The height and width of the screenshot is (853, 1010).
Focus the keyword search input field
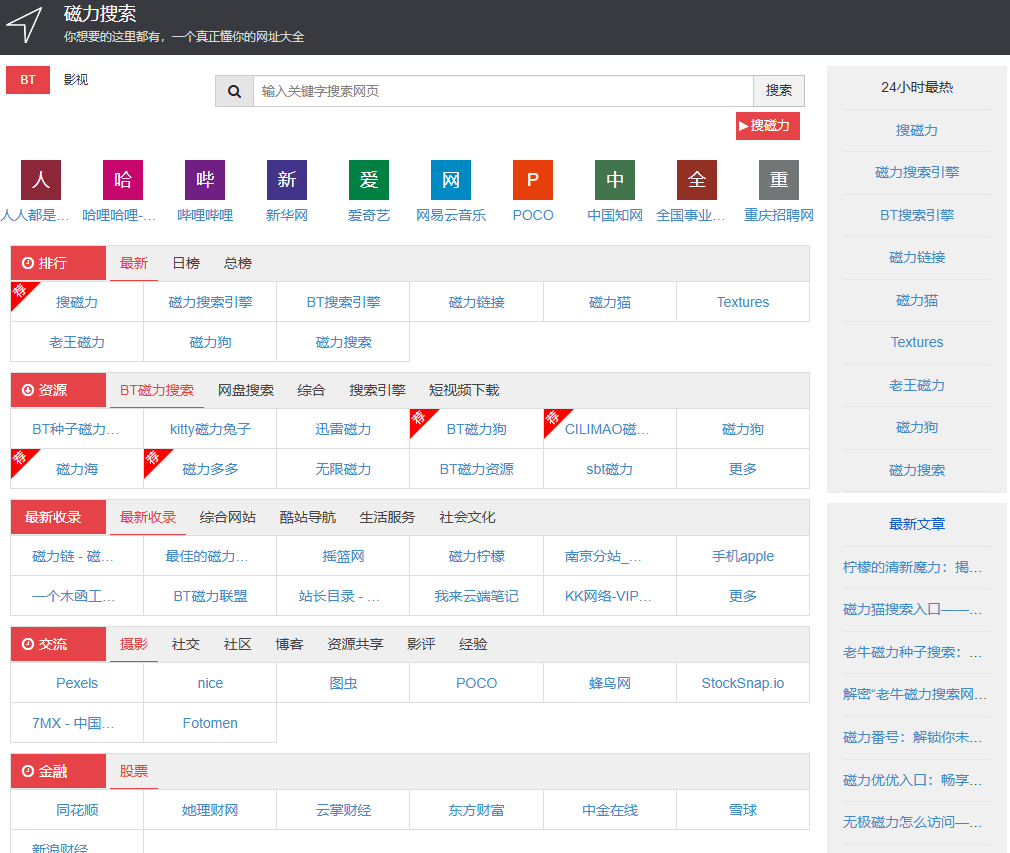coord(503,91)
